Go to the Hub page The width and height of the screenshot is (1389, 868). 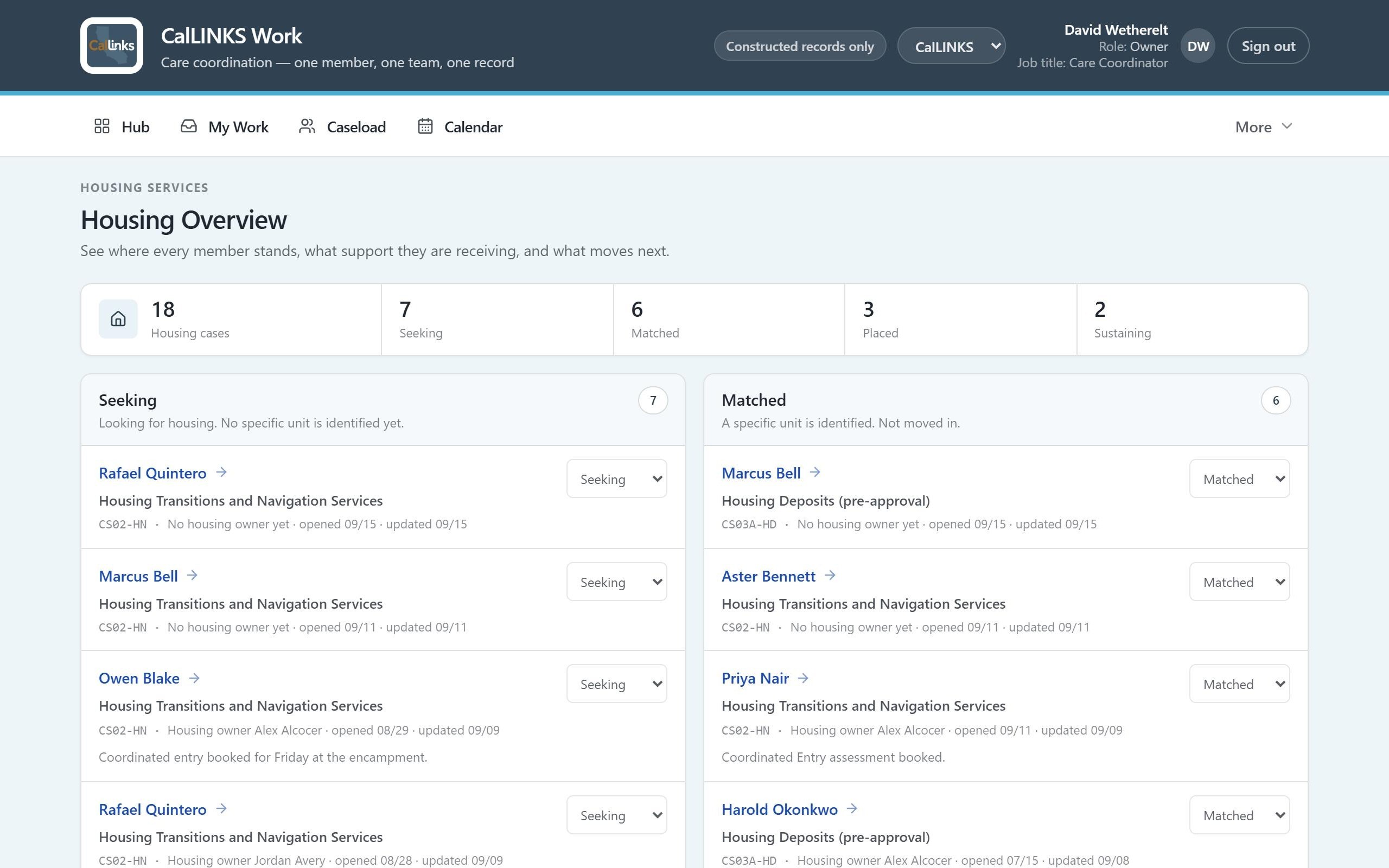click(x=122, y=127)
